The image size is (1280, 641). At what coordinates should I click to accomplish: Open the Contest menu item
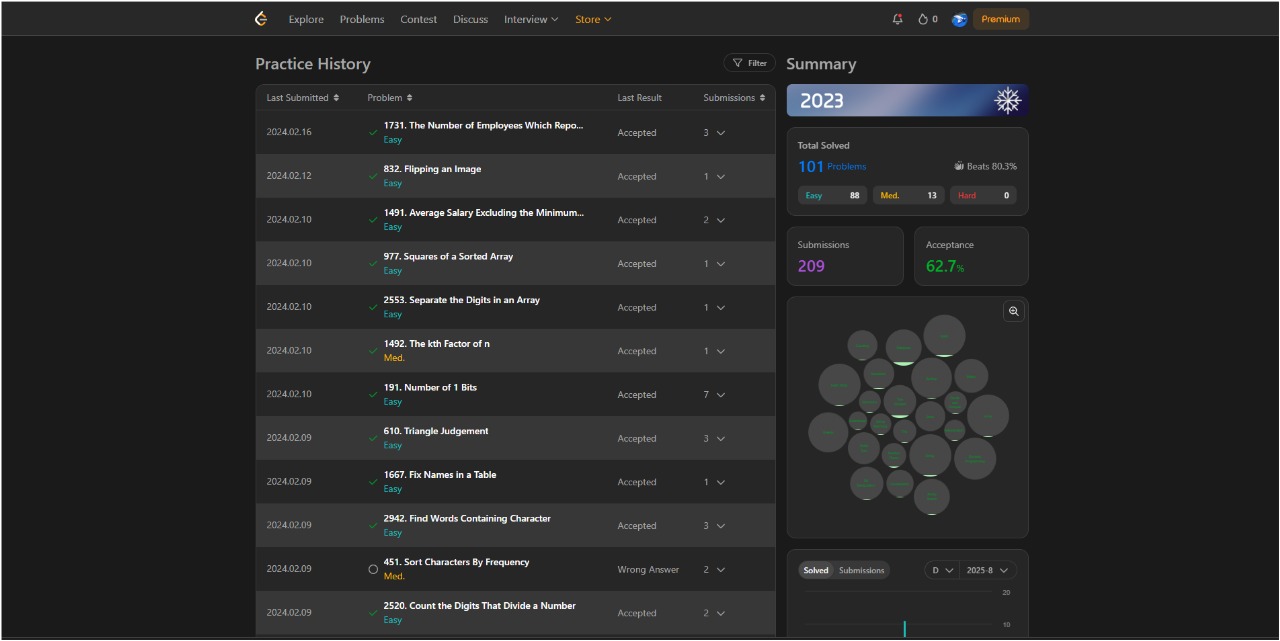(x=418, y=19)
